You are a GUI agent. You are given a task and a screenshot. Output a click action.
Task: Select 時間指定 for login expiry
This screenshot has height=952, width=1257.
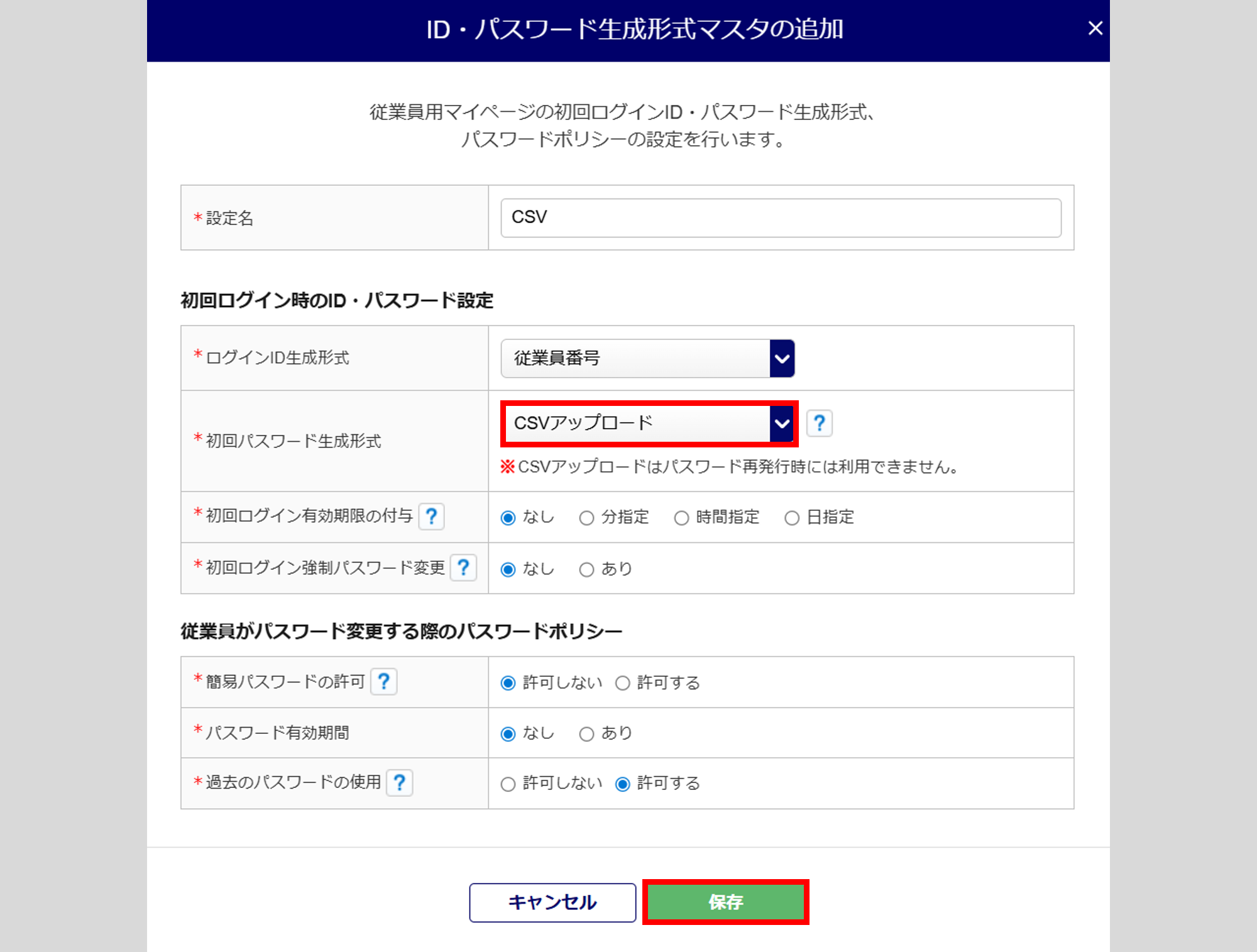tap(681, 518)
